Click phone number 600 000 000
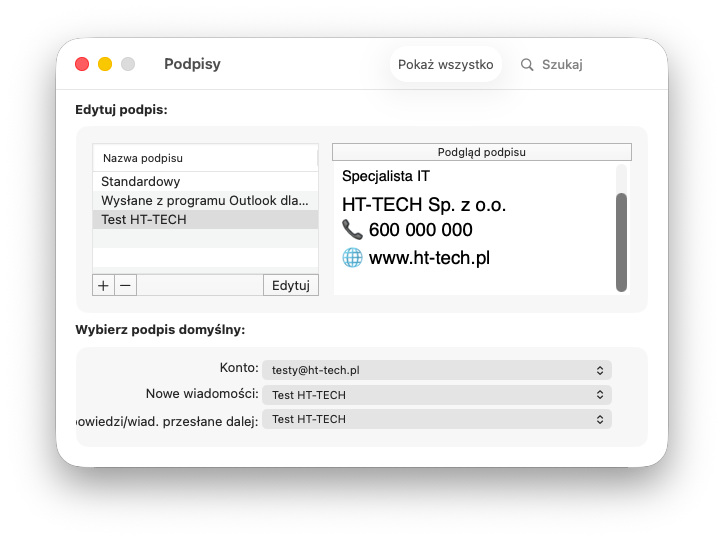724x541 pixels. pos(421,229)
